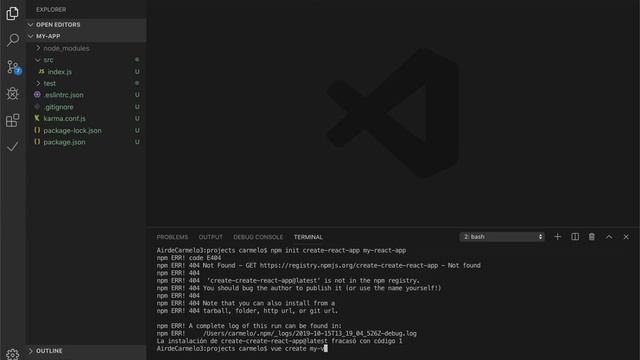The image size is (640, 360).
Task: Split the terminal pane
Action: click(575, 237)
